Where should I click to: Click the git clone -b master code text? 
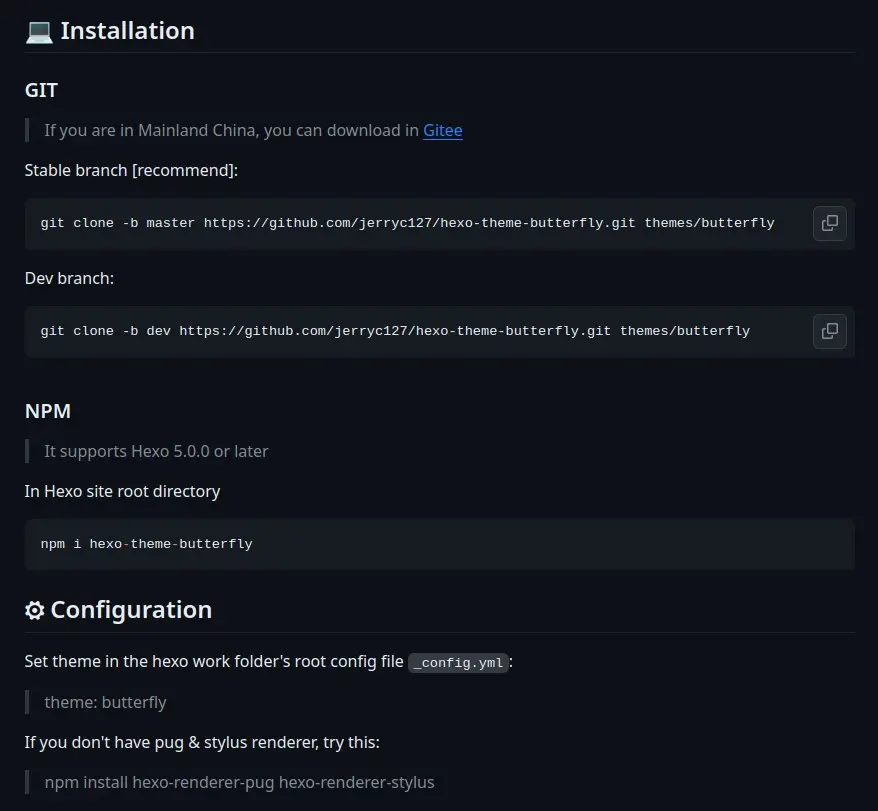tap(407, 223)
